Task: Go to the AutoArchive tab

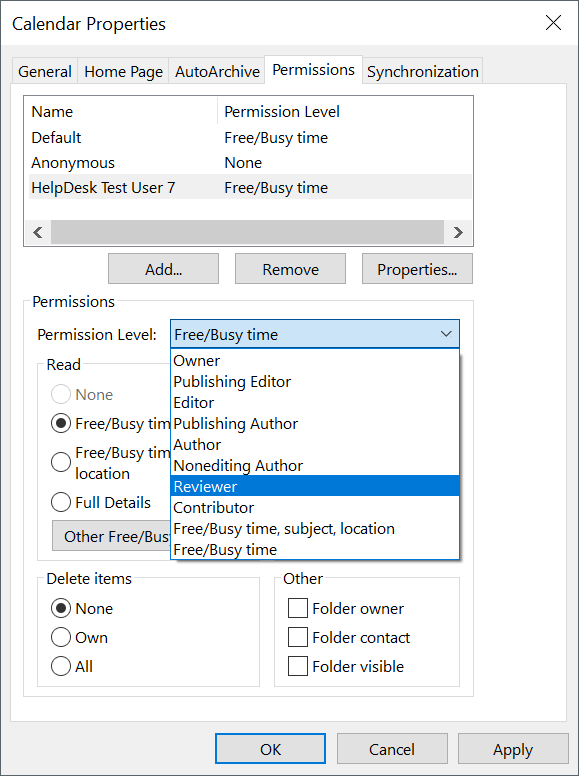Action: [217, 72]
